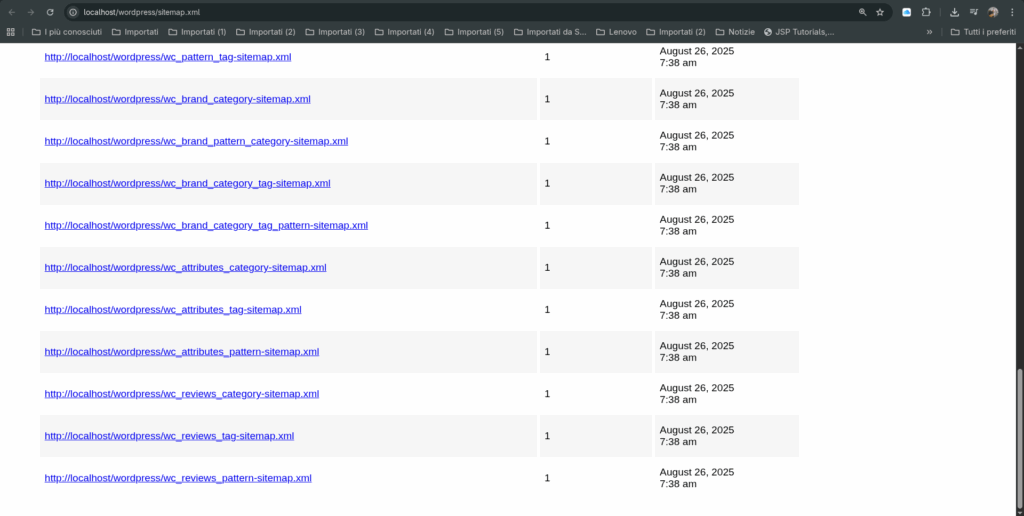Select the count '1' in wc_reviews_tag row
The height and width of the screenshot is (516, 1024).
pyautogui.click(x=547, y=436)
